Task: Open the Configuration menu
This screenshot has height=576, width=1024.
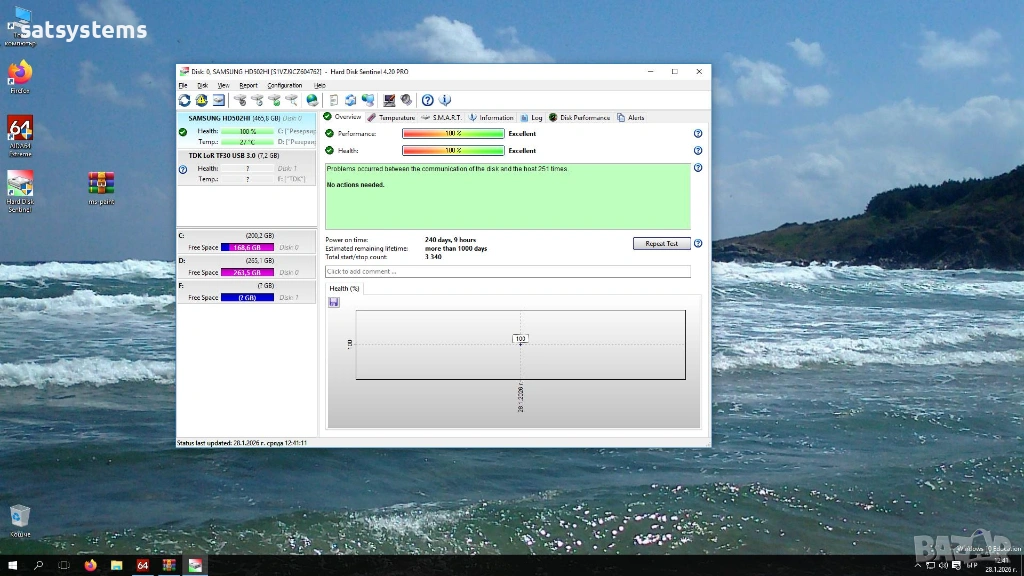Action: [x=284, y=85]
